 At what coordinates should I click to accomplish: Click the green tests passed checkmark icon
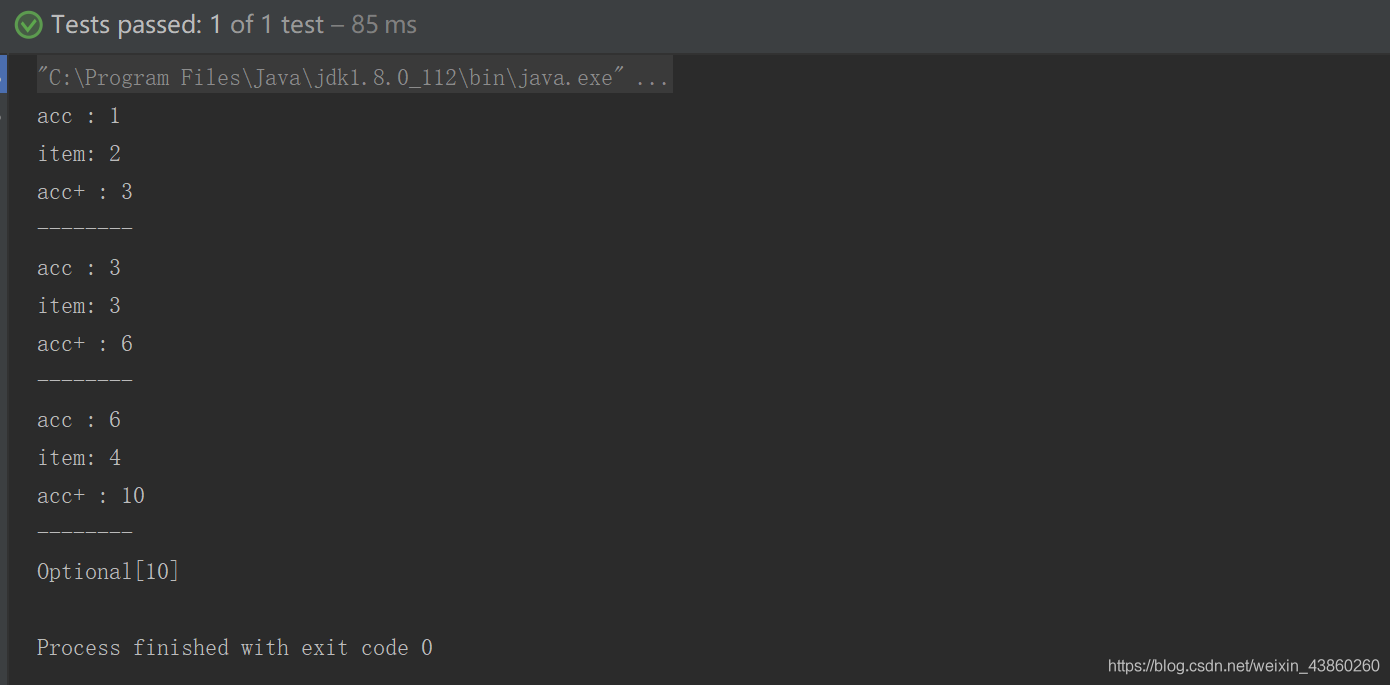click(28, 25)
